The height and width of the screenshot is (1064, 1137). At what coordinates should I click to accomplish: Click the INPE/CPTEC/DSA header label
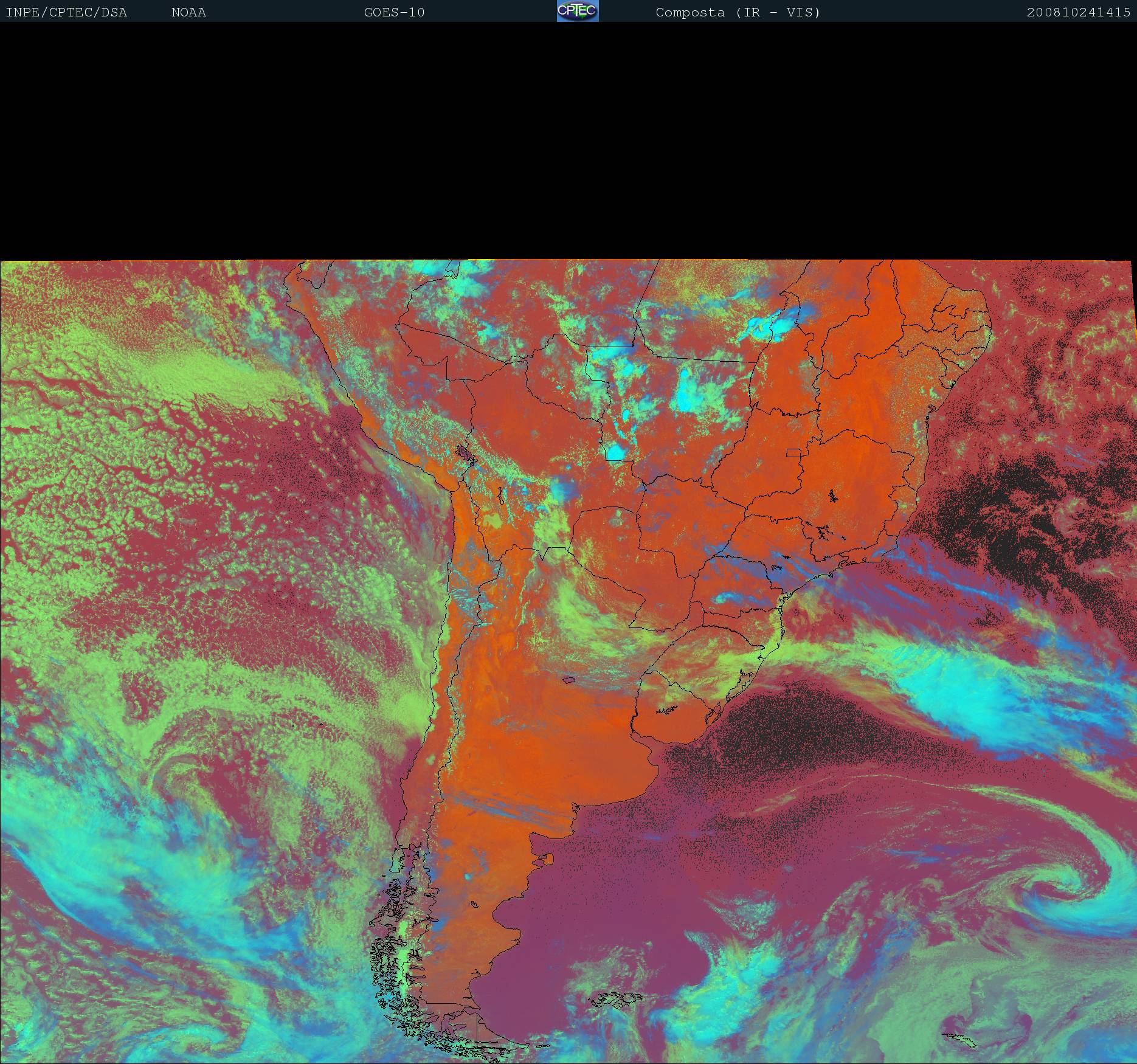(66, 12)
